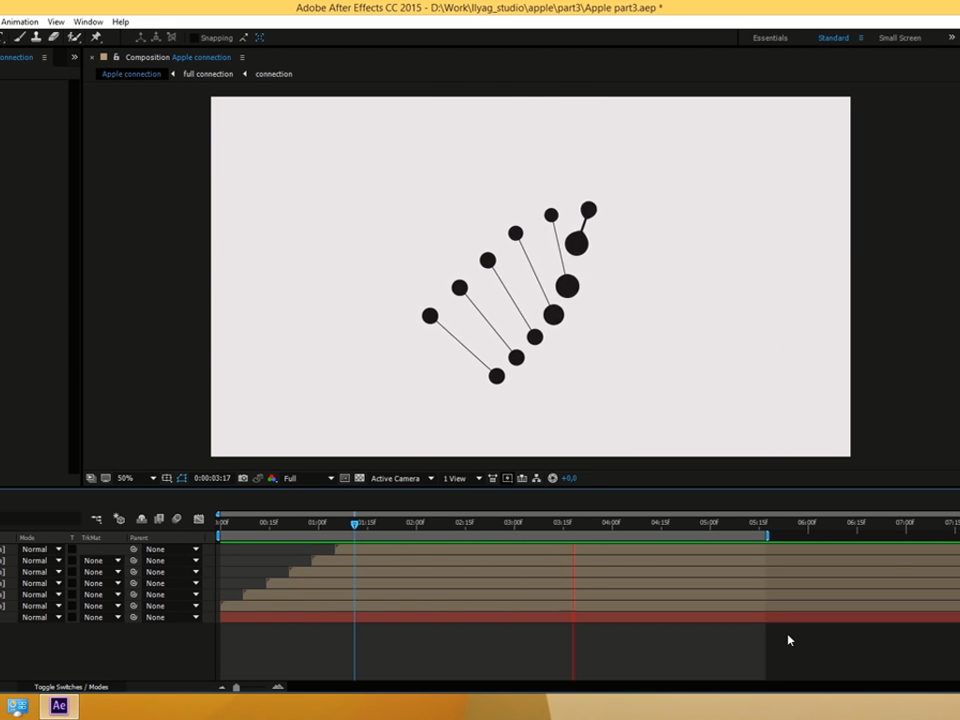Screen dimensions: 960x720
Task: Click Toggle Switches / Modes button
Action: pyautogui.click(x=71, y=687)
